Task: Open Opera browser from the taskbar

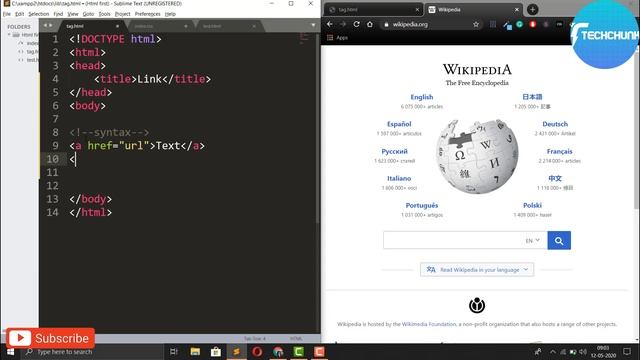Action: (x=257, y=352)
